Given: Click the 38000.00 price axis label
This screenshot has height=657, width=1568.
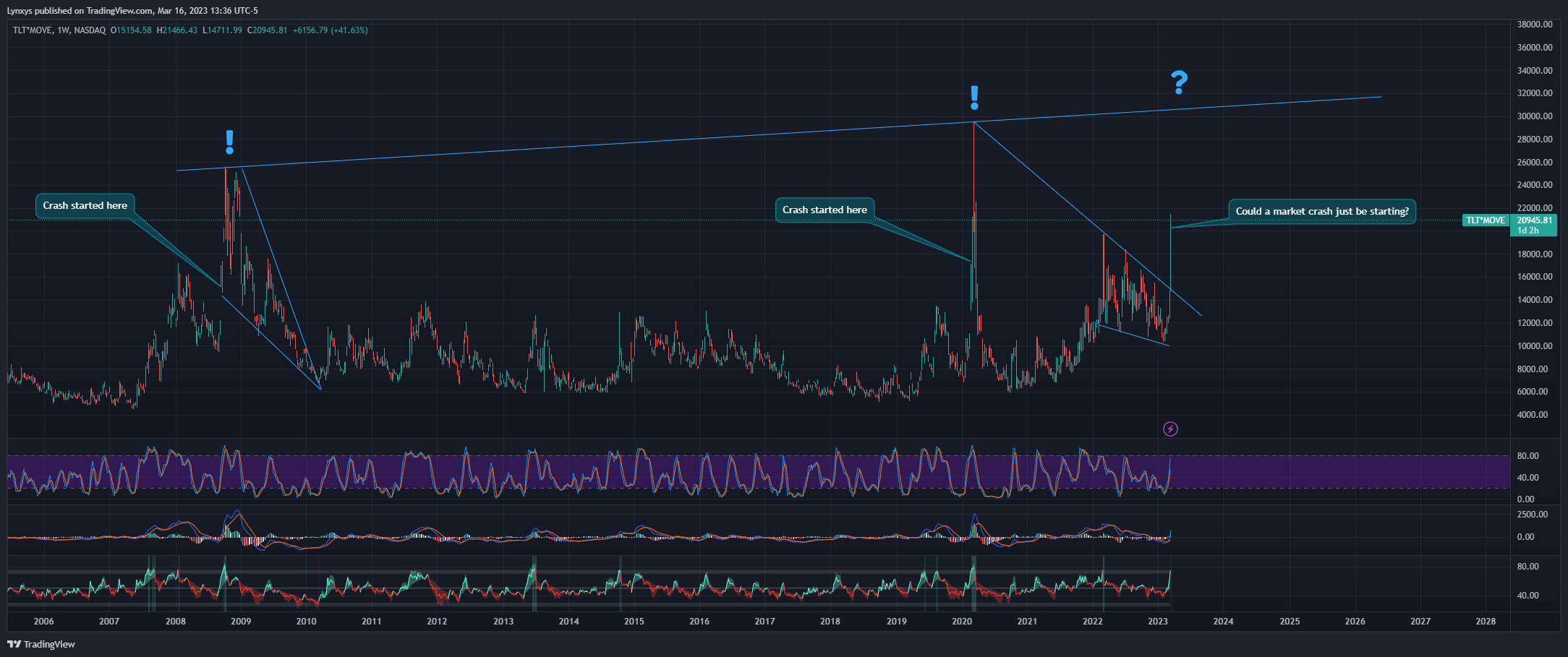Looking at the screenshot, I should pyautogui.click(x=1535, y=25).
